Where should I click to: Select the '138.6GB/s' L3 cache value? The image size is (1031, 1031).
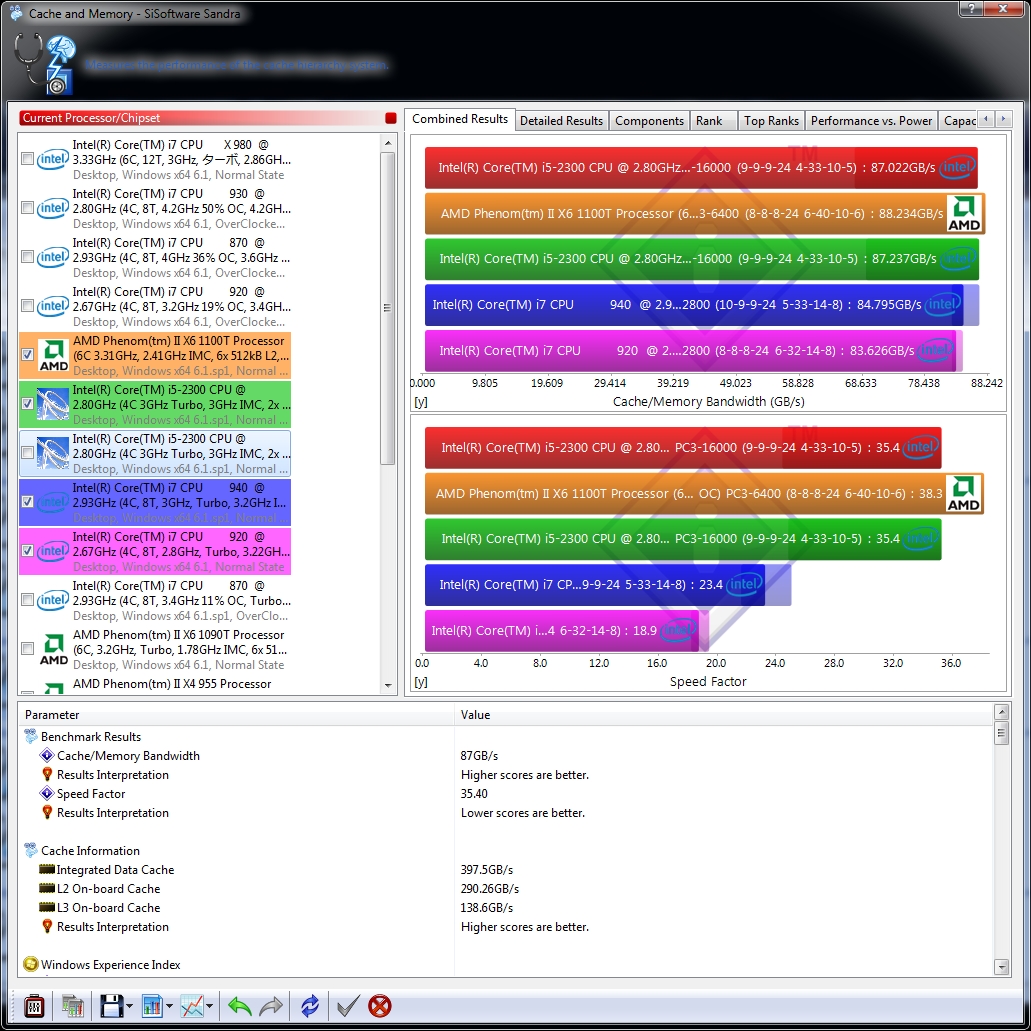point(487,907)
